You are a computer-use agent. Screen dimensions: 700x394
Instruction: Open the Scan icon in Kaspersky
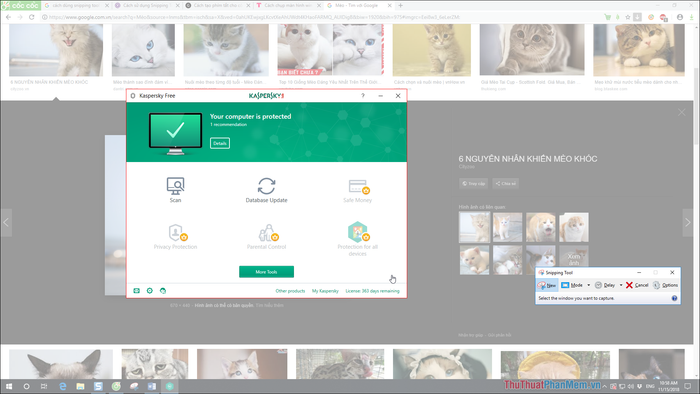coord(175,186)
